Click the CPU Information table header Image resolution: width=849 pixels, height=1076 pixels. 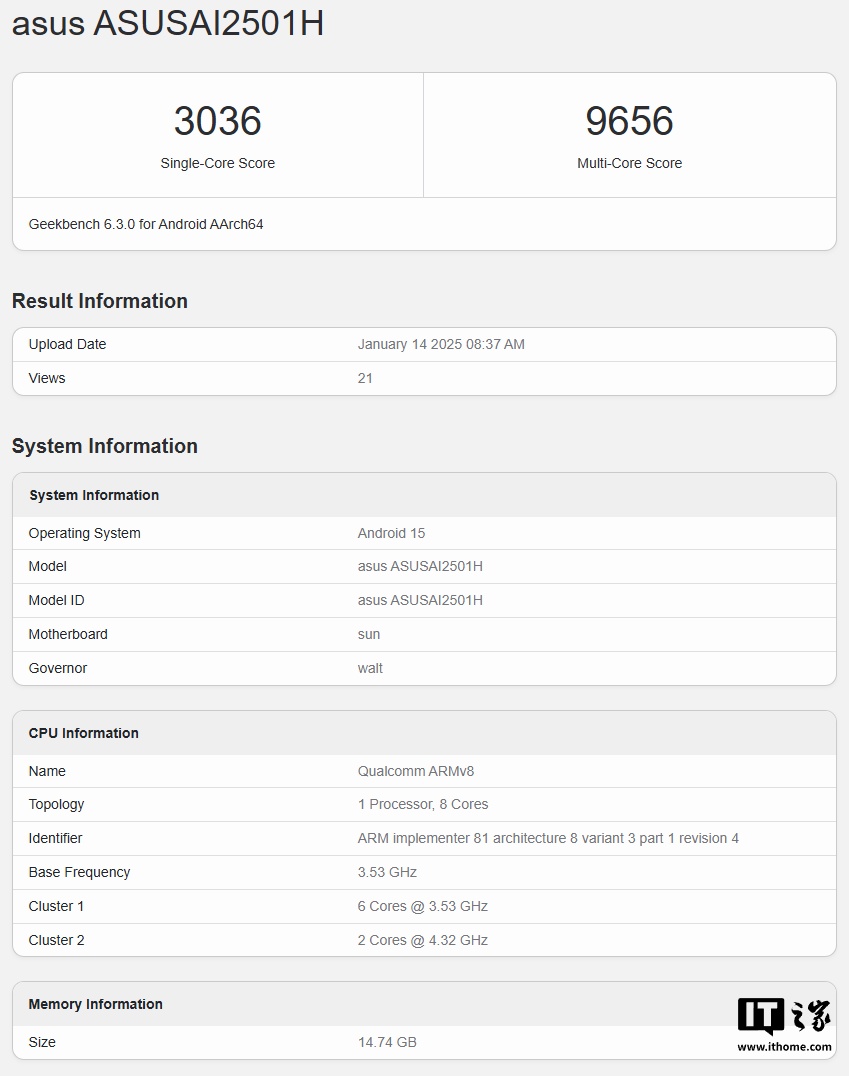[x=83, y=733]
